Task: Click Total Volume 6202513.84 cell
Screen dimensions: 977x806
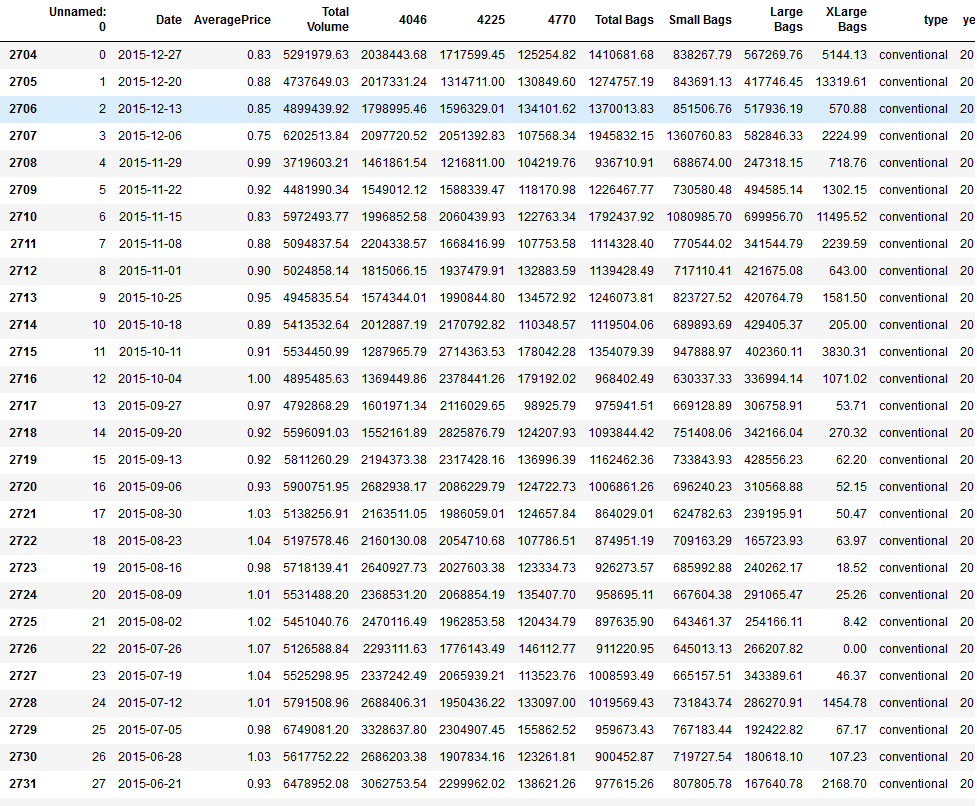Action: coord(316,136)
